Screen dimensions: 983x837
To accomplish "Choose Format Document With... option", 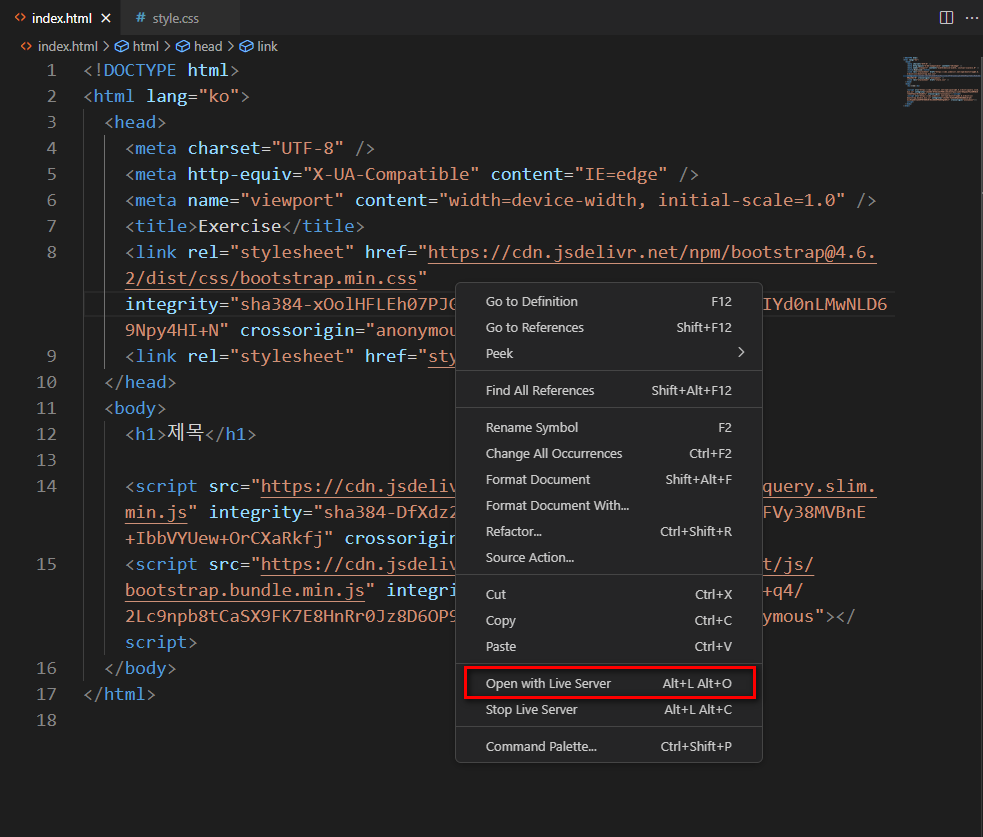I will click(609, 505).
